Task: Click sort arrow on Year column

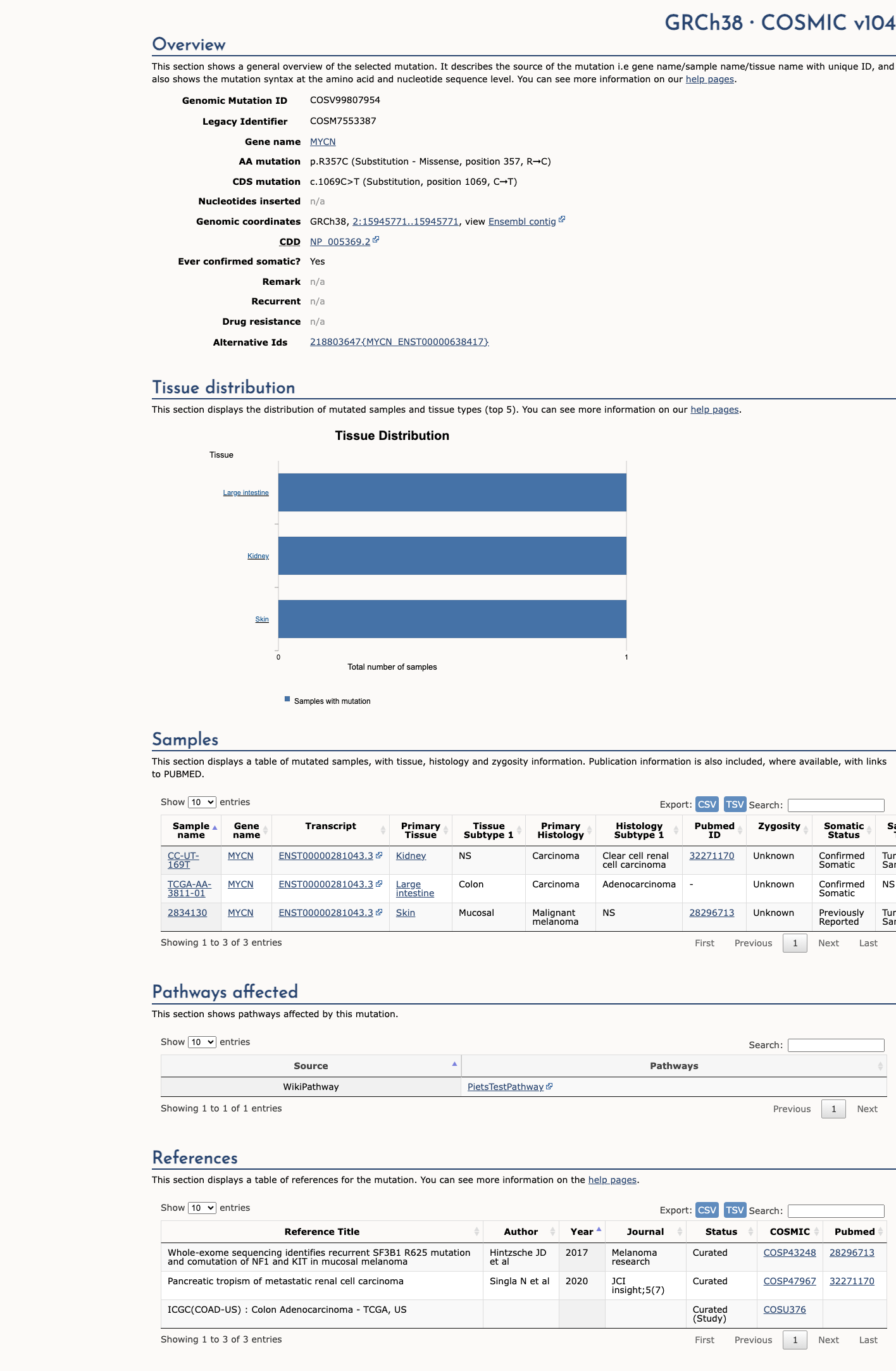Action: (x=599, y=1229)
